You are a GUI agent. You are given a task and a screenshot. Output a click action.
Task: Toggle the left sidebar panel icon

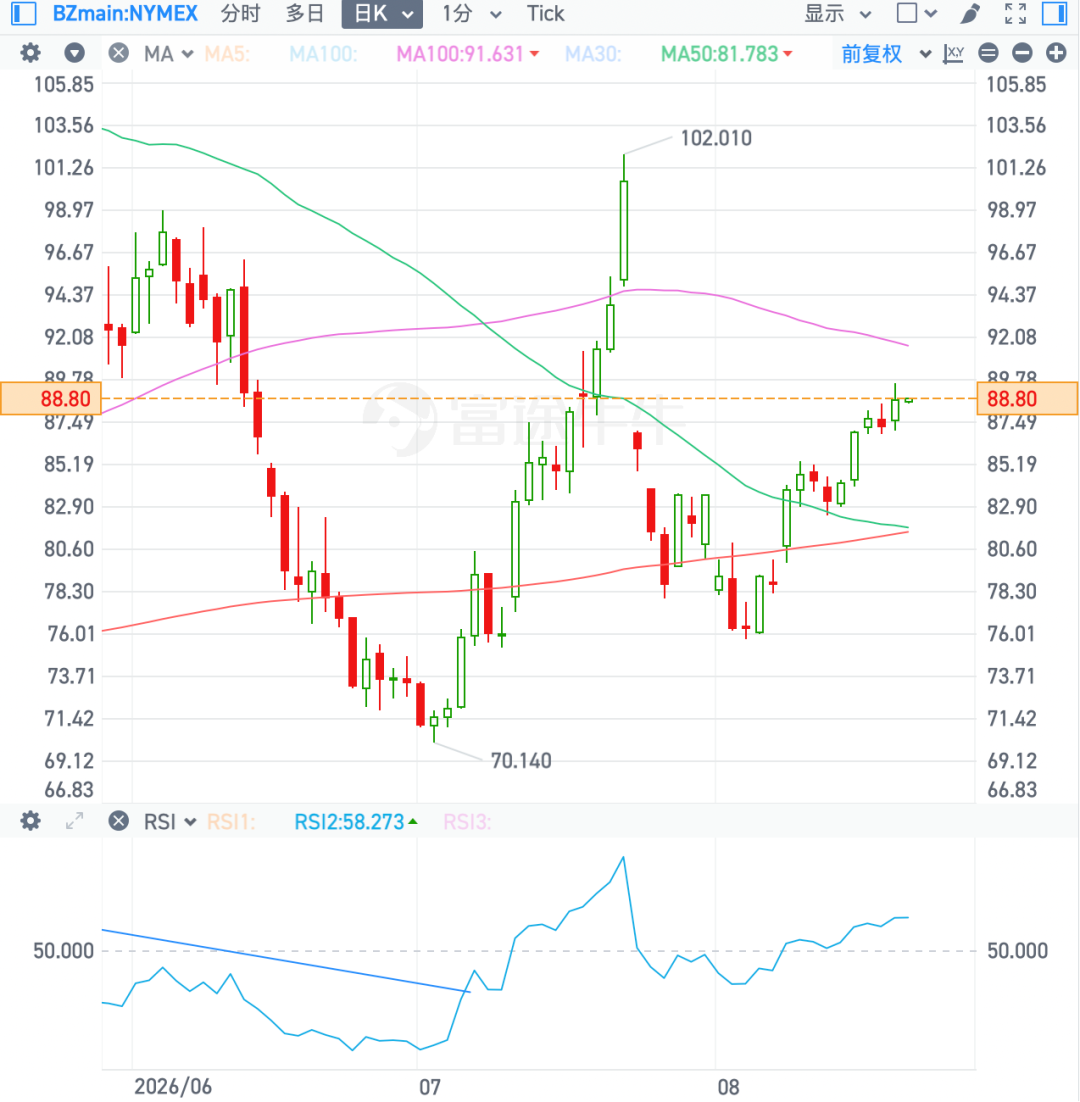24,13
